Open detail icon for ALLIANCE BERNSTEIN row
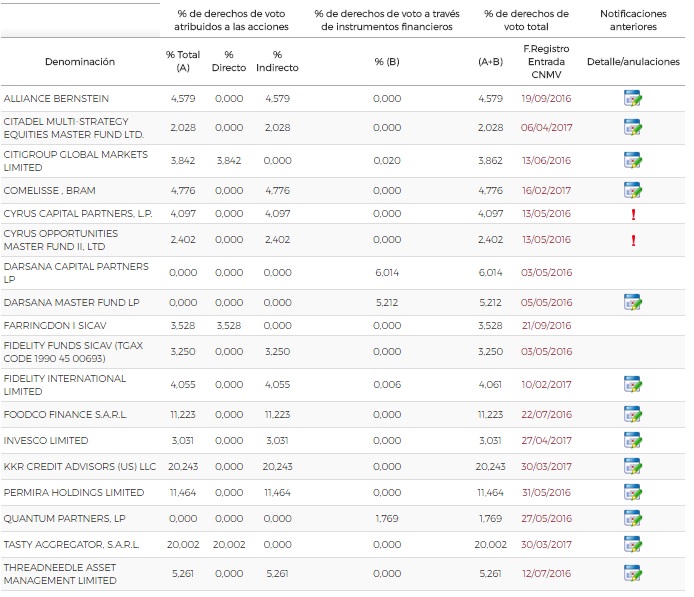 tap(632, 98)
